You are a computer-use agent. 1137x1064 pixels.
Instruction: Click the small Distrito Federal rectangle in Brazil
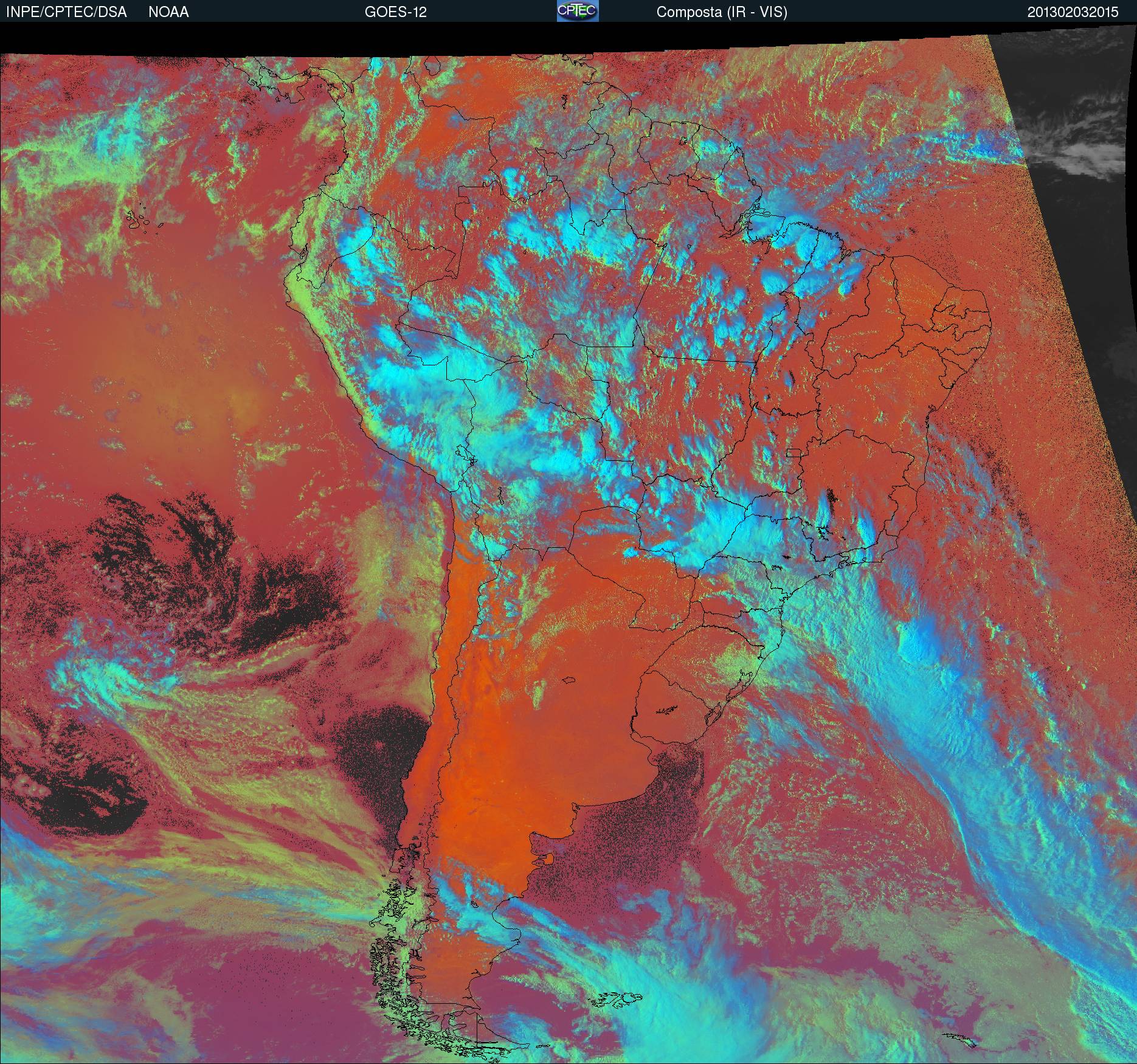pos(793,452)
